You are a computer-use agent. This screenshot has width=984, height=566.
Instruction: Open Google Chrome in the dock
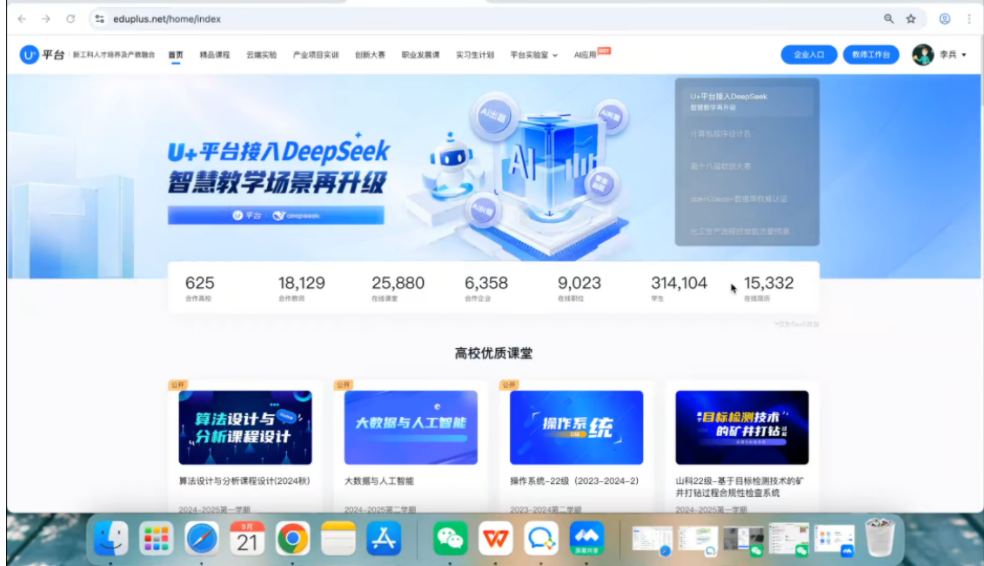click(292, 538)
